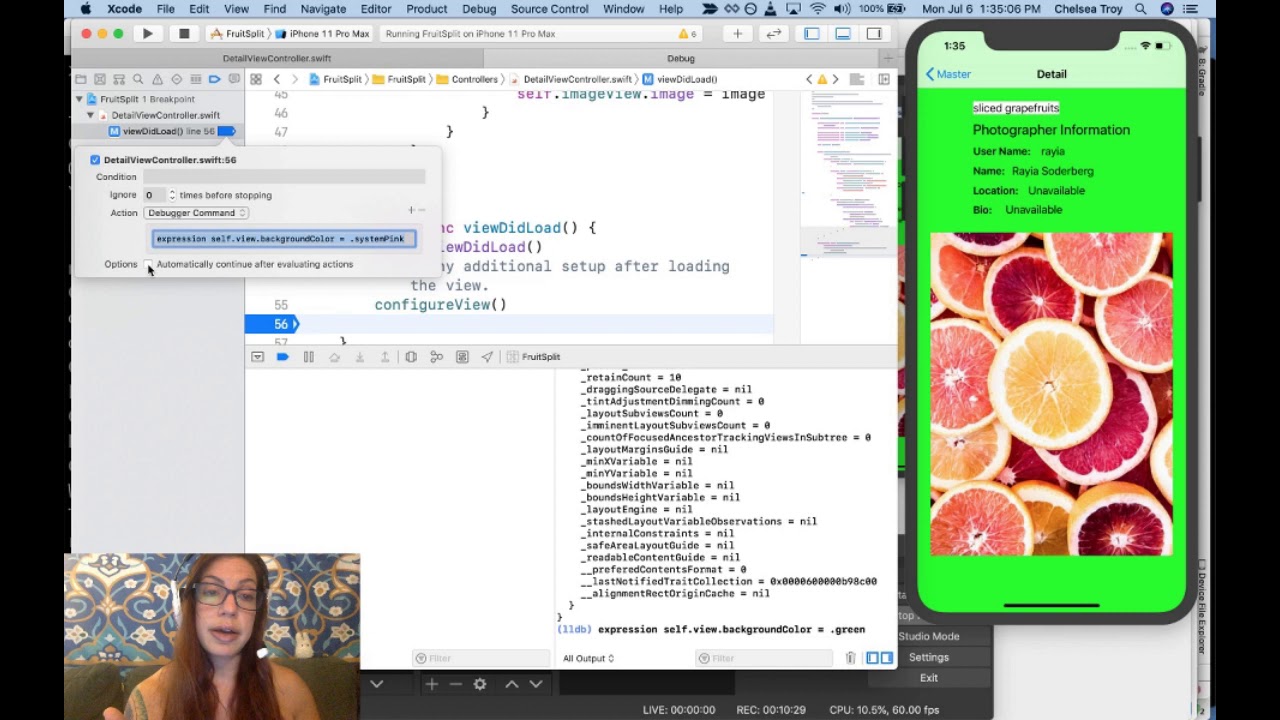Click the Run (play) button in Xcode toolbar
1280x720 pixels.
pyautogui.click(x=147, y=34)
